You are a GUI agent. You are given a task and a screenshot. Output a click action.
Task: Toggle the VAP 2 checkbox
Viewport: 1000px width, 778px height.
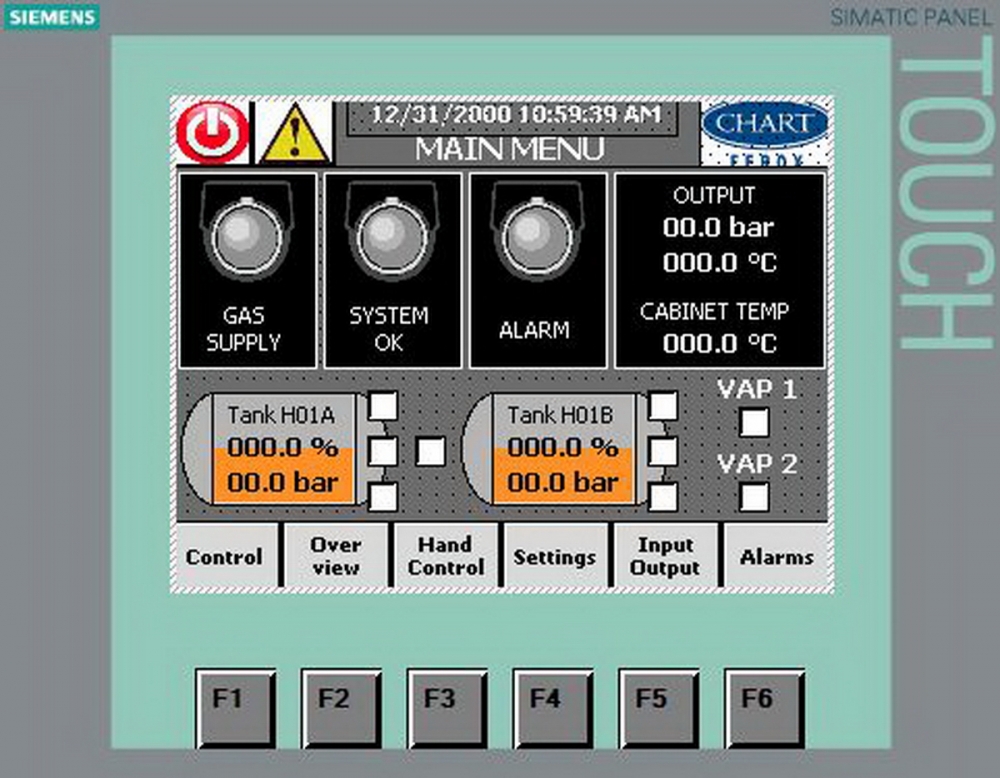pyautogui.click(x=754, y=496)
